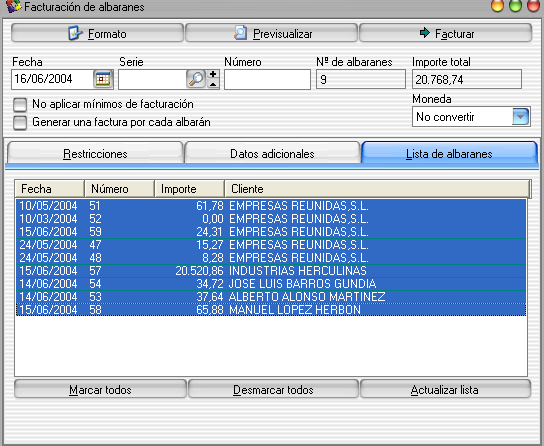Click the app icon in the title bar
The width and height of the screenshot is (544, 446).
click(x=14, y=7)
